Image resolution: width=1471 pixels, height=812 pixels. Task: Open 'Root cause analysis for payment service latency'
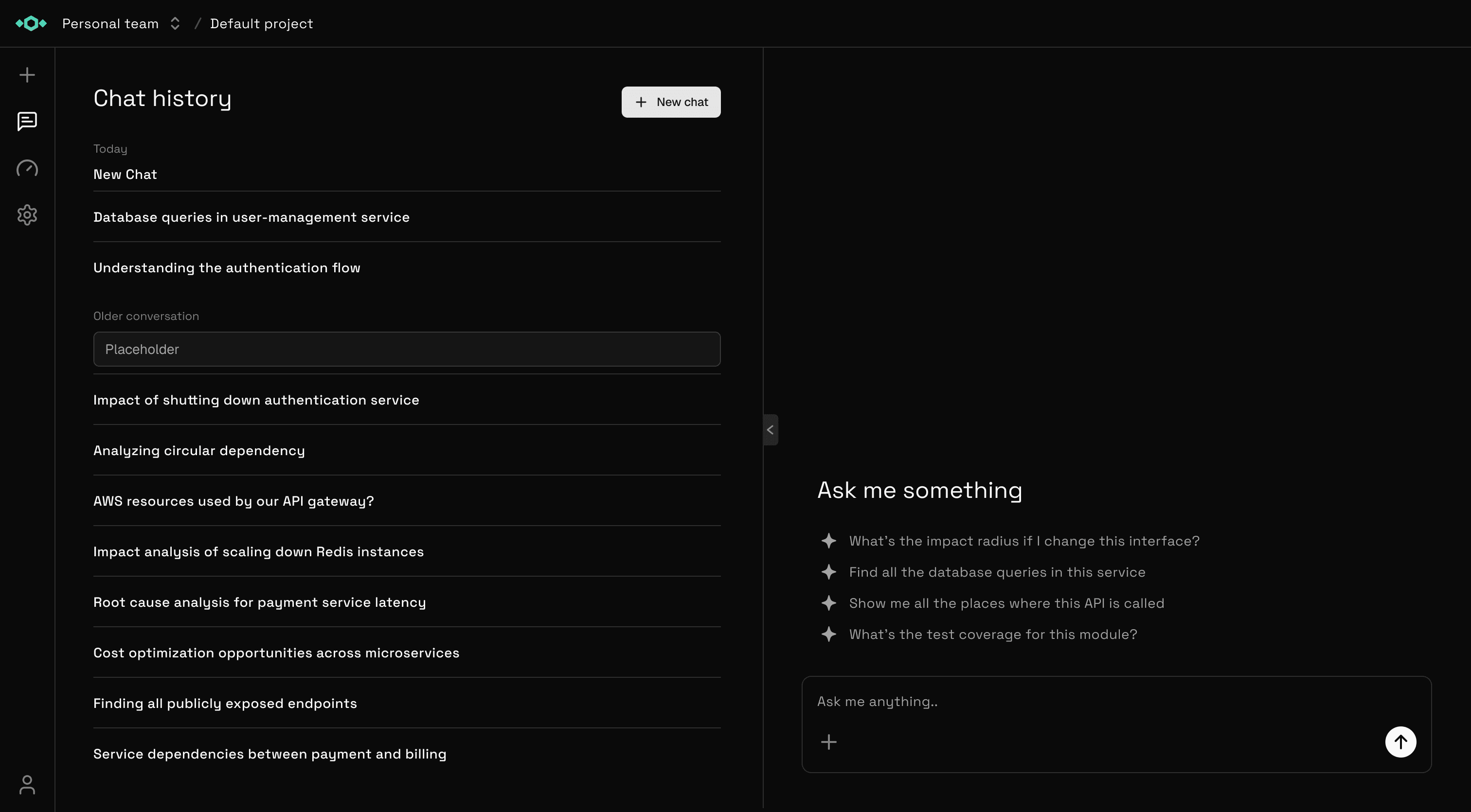tap(259, 602)
